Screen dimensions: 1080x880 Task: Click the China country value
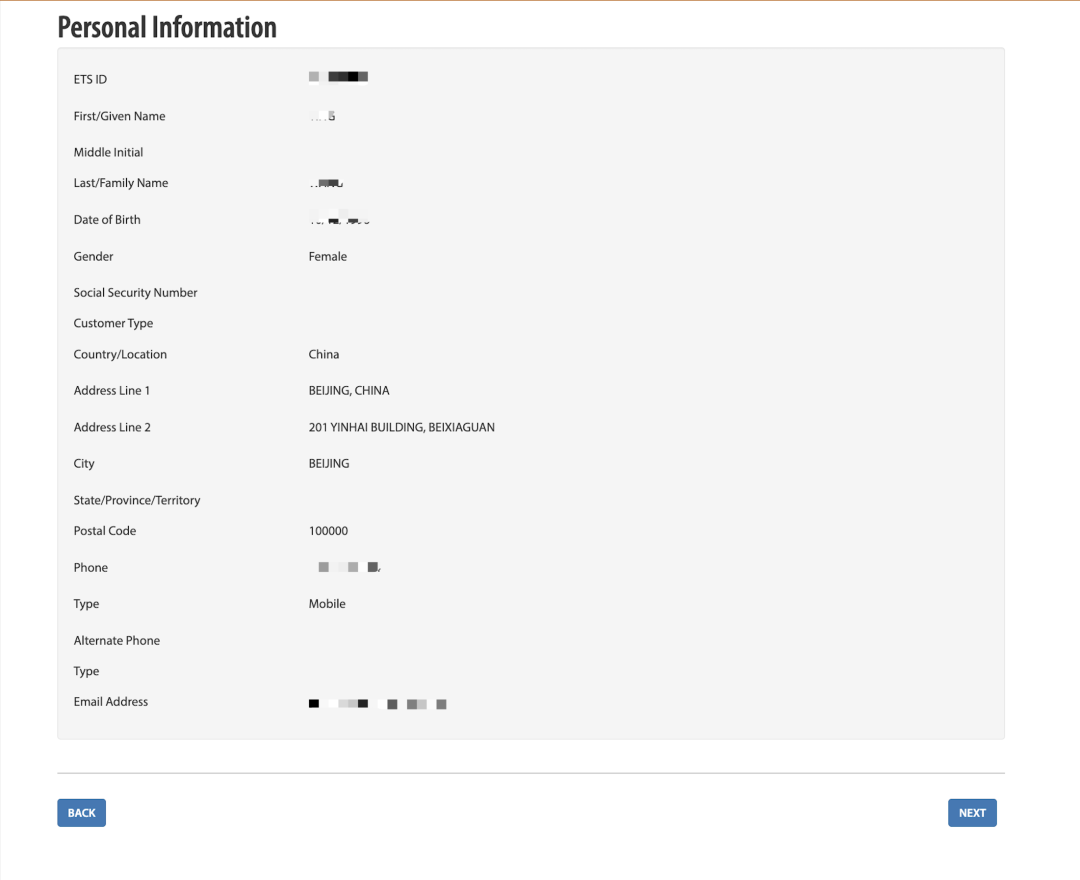(324, 355)
